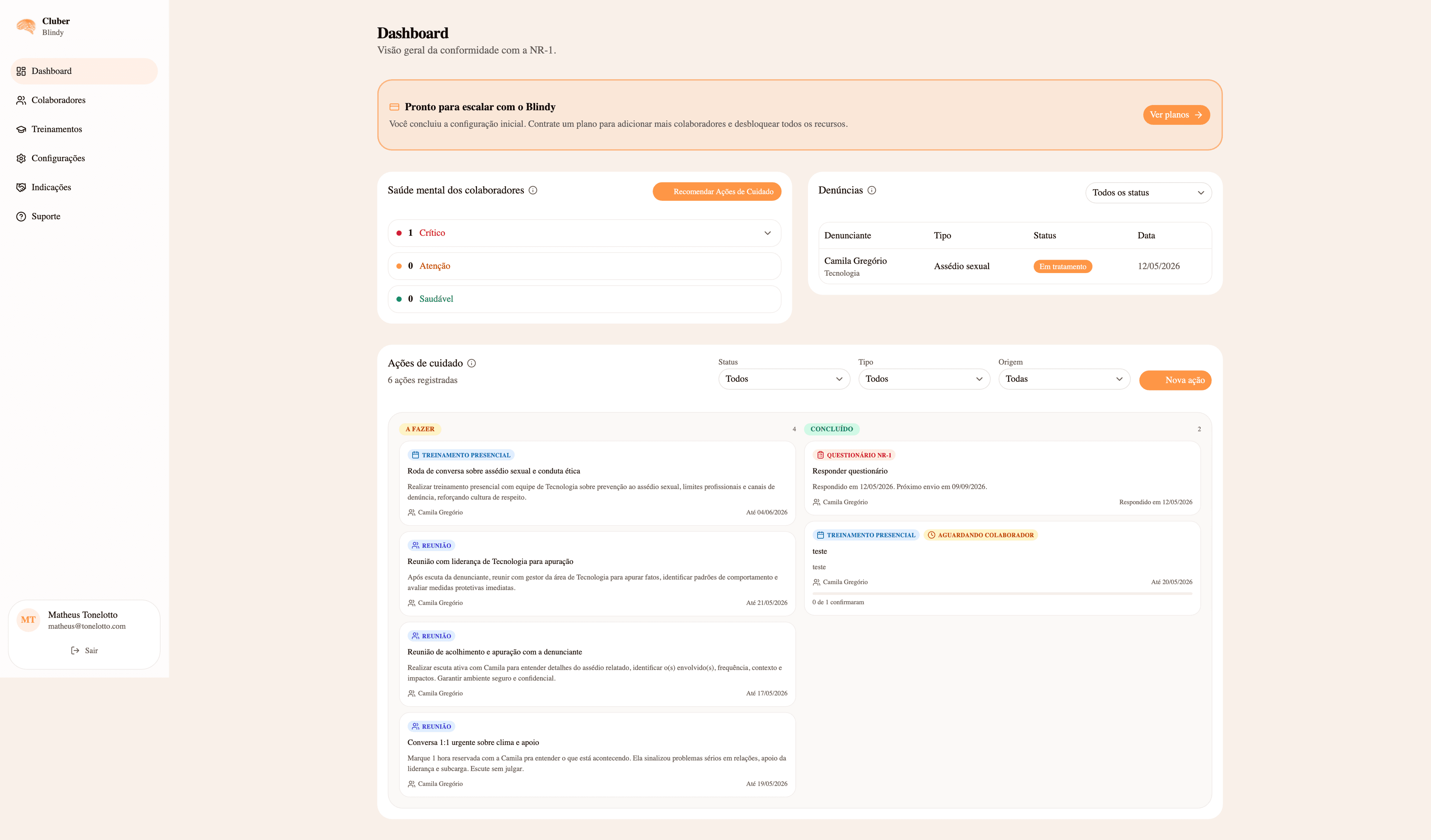1431x840 pixels.
Task: Click 6 ações registradas text
Action: [423, 380]
